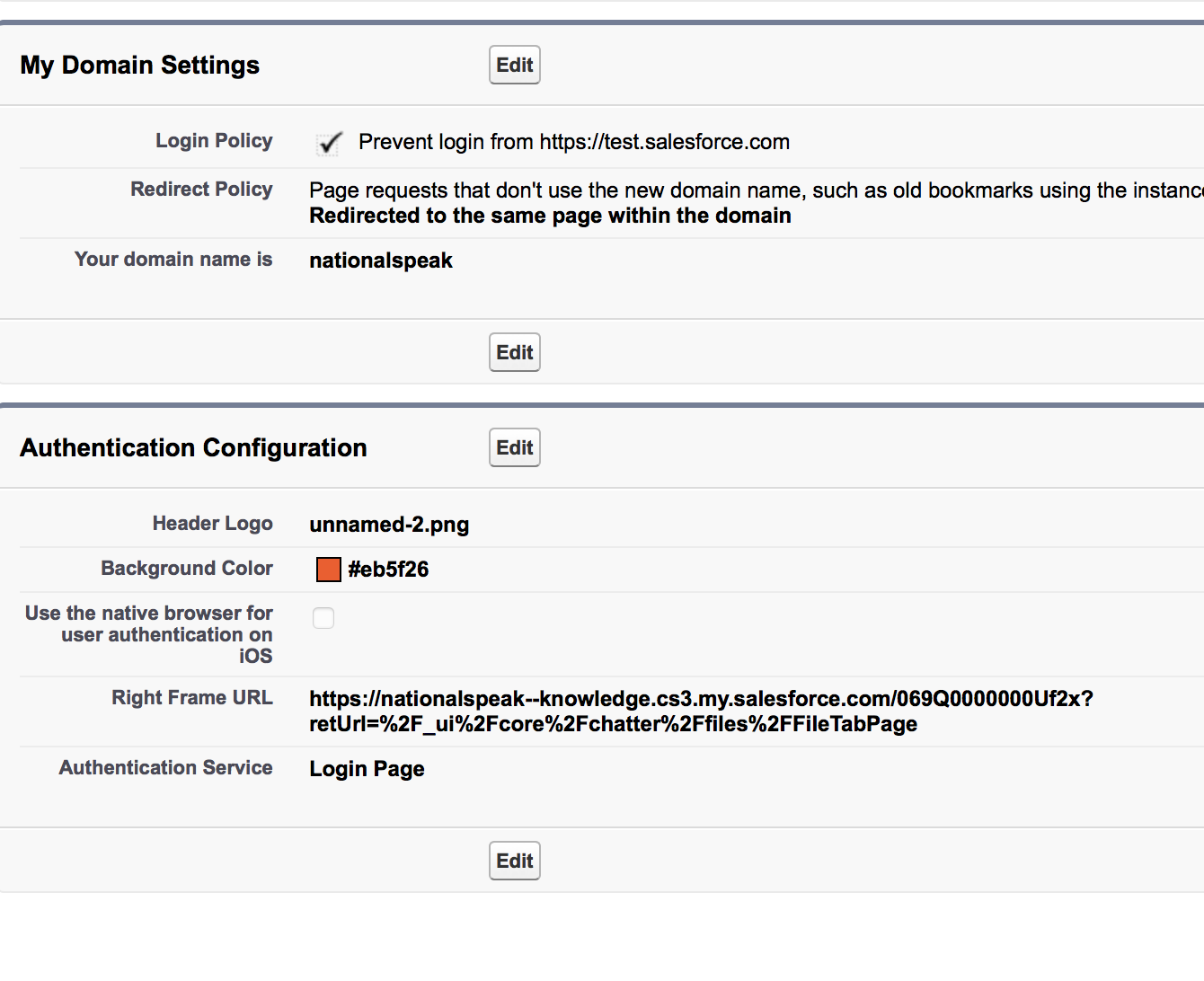Viewport: 1204px width, 981px height.
Task: Click the Background Color field label
Action: (187, 569)
